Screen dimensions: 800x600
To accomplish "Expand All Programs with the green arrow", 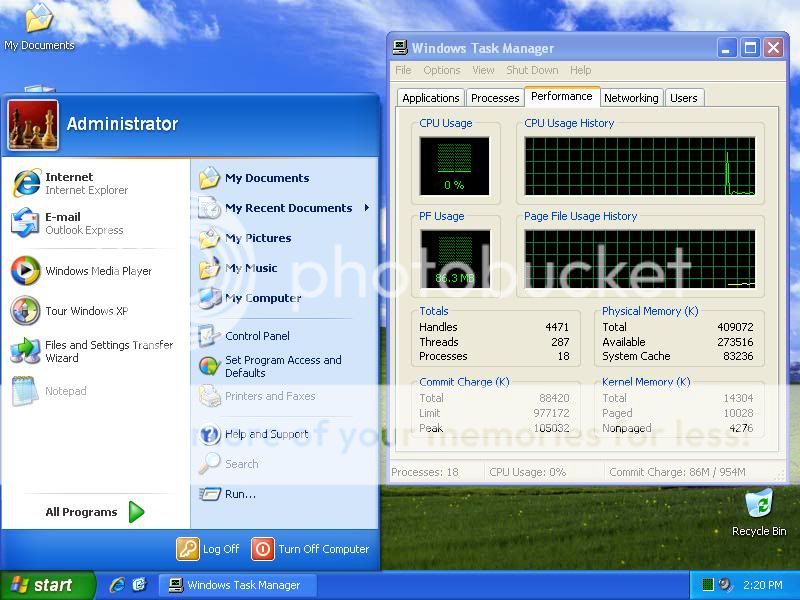I will 136,512.
